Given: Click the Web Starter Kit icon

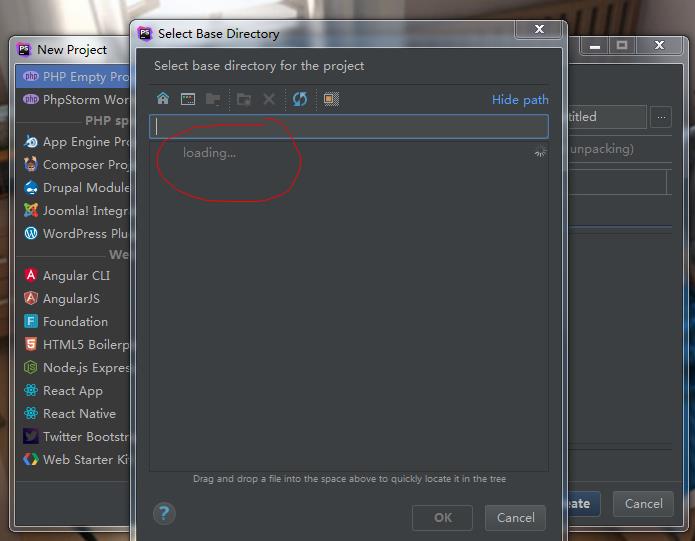Looking at the screenshot, I should click(31, 459).
